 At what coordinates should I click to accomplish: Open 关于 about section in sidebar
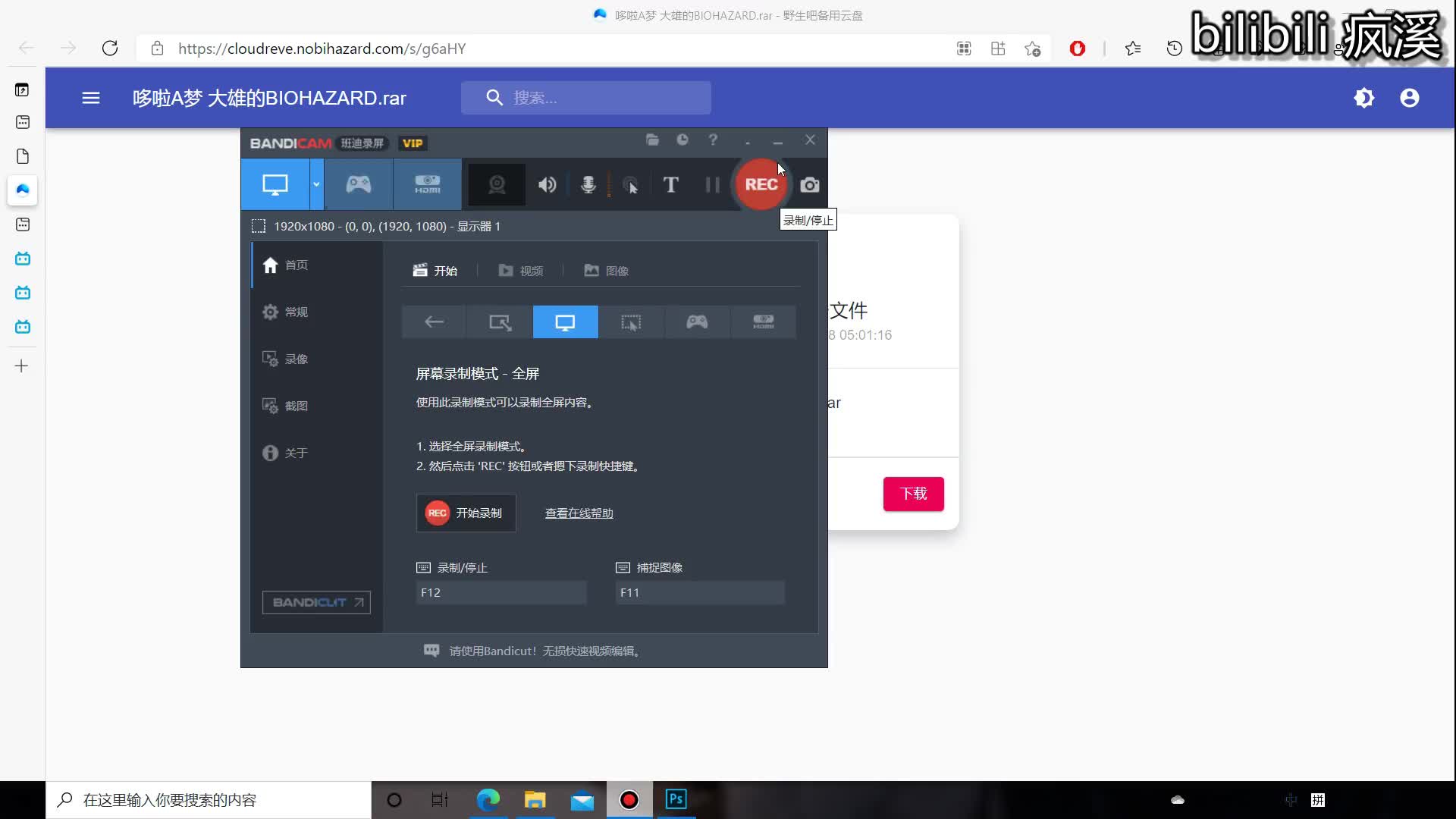click(x=317, y=453)
